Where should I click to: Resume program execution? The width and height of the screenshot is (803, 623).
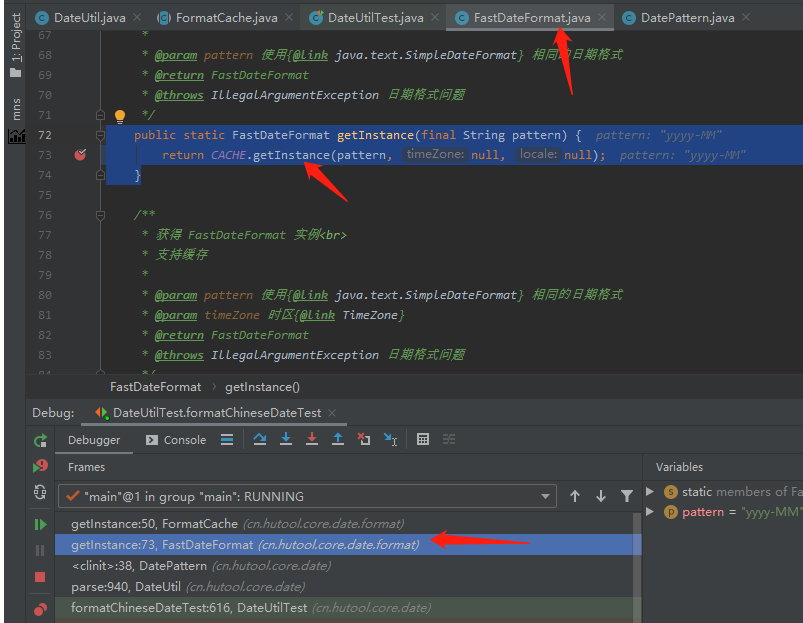point(41,524)
